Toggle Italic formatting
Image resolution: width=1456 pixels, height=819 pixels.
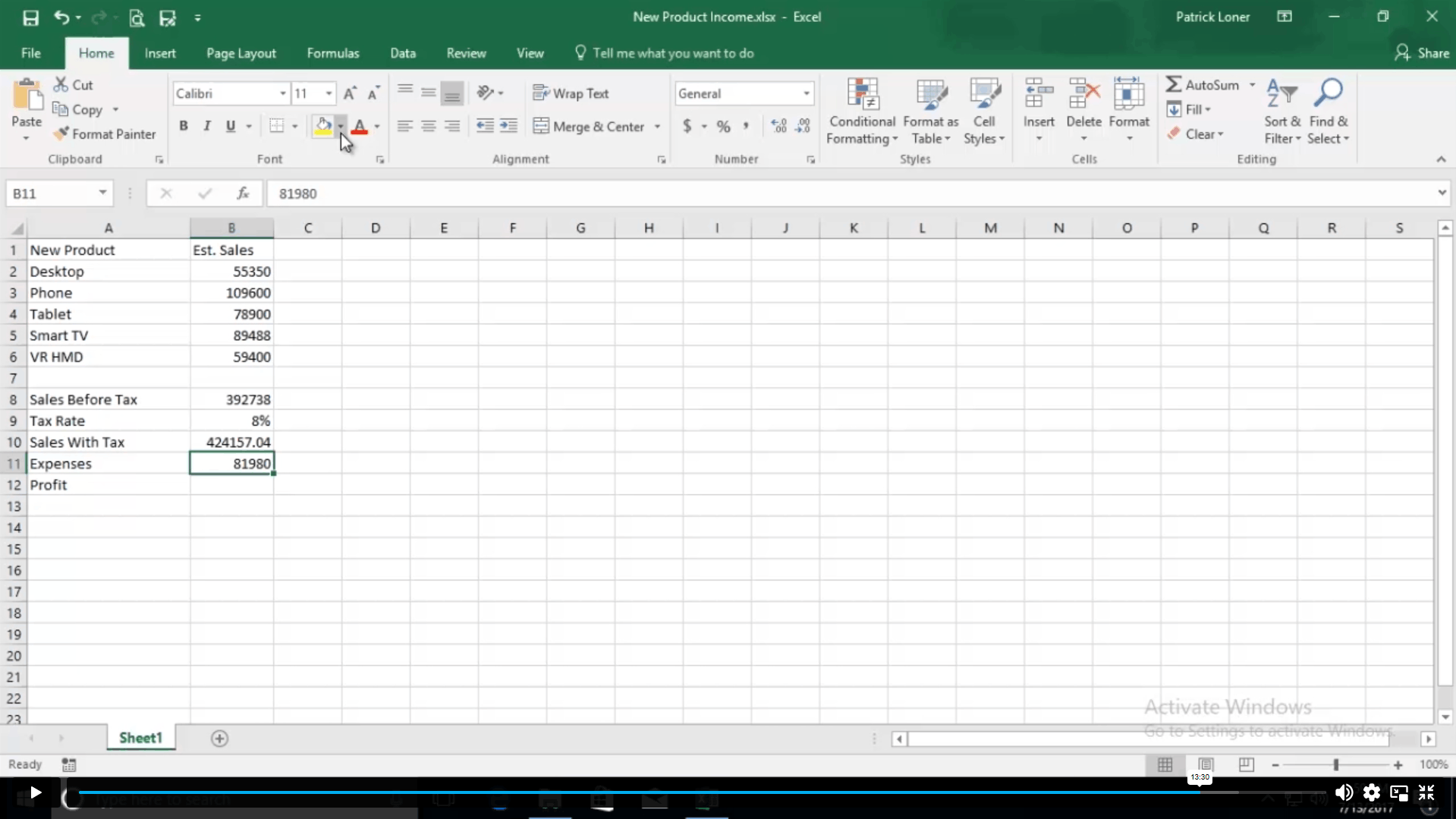[206, 127]
